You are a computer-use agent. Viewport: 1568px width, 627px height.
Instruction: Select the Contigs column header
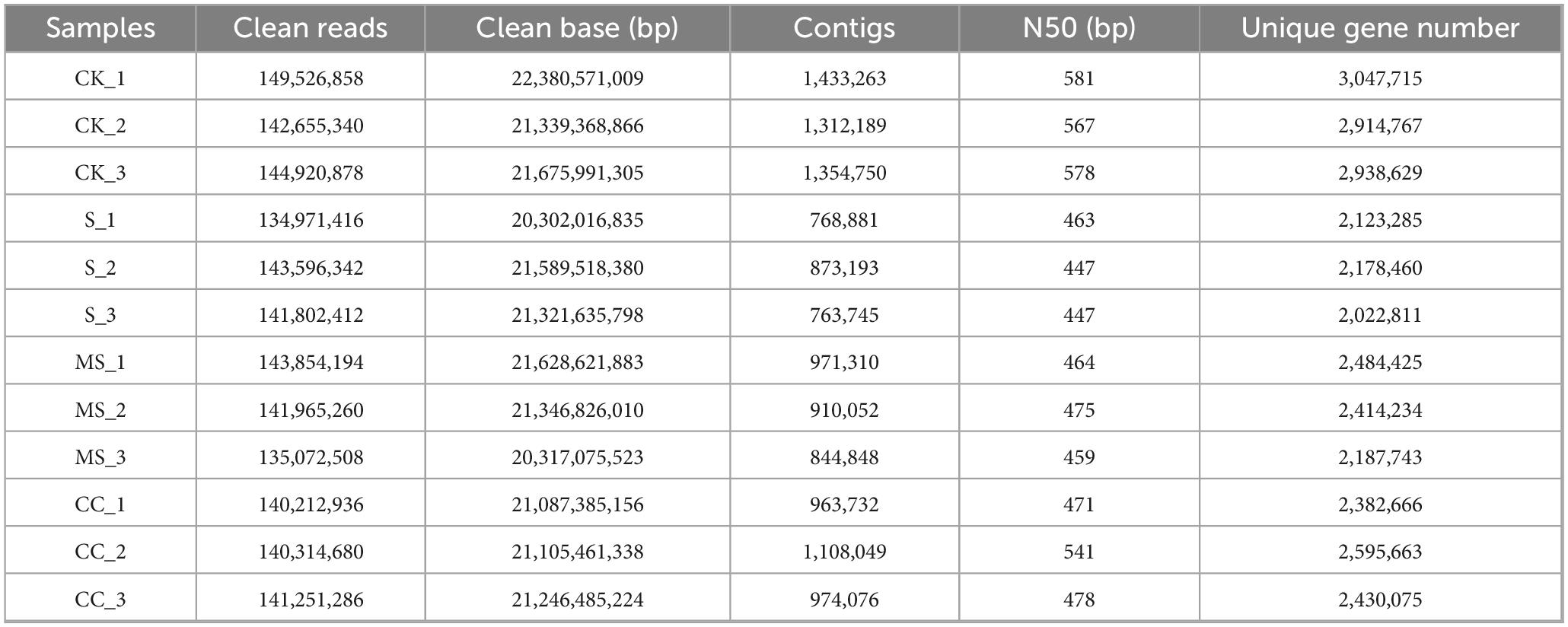(844, 28)
